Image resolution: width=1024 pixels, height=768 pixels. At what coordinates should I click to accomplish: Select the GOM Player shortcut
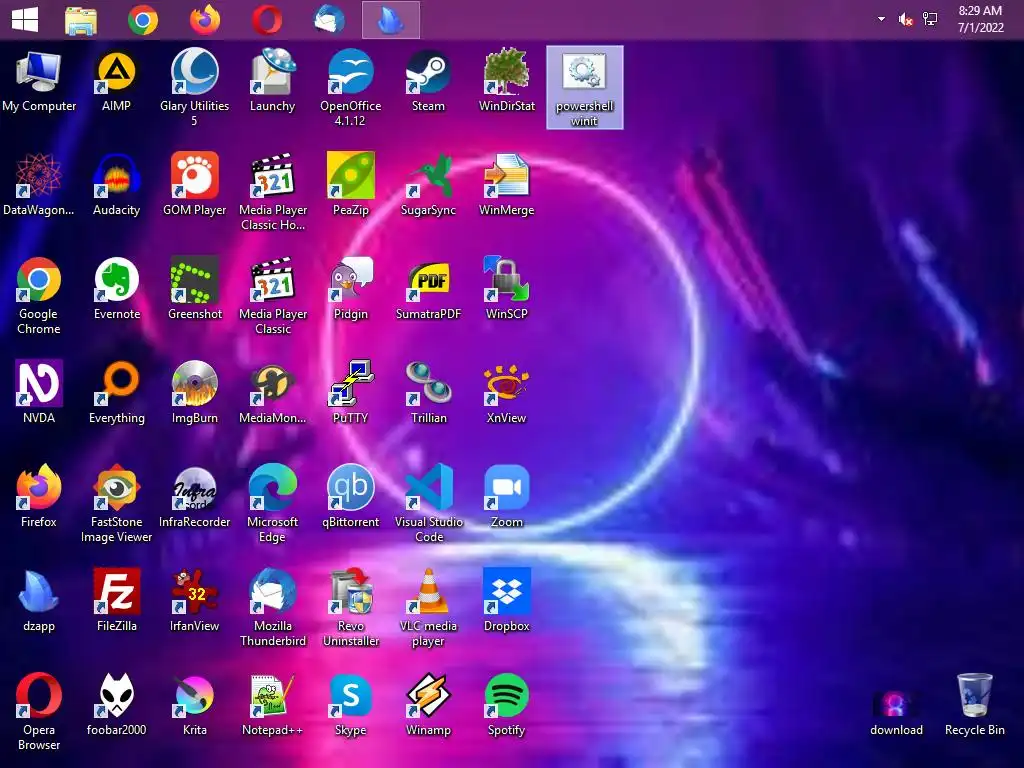195,185
